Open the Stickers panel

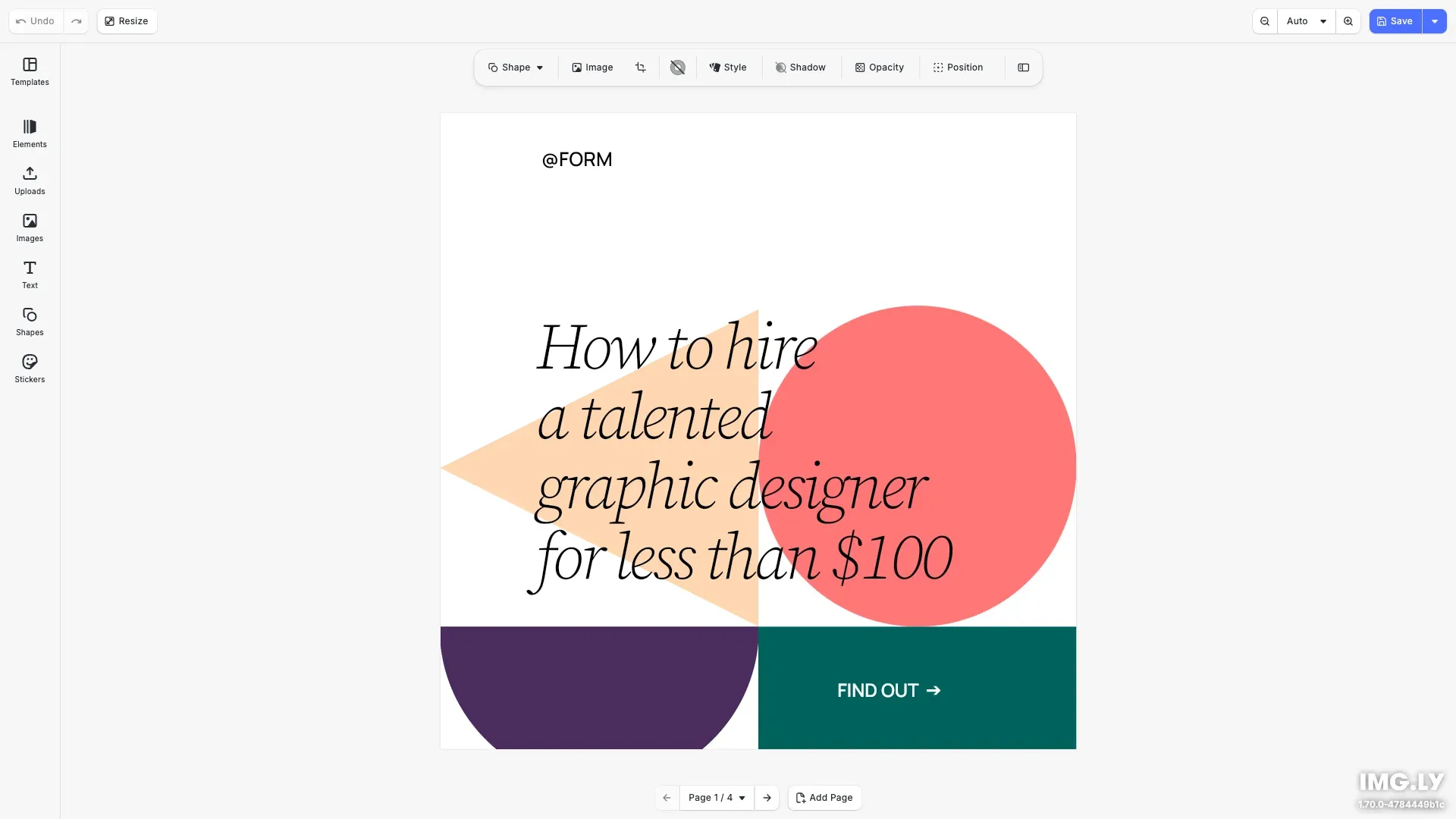30,369
